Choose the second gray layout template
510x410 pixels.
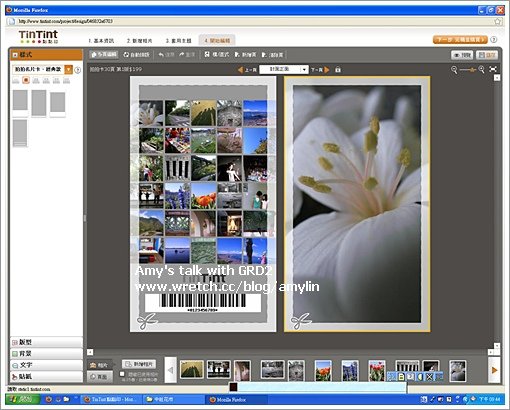pos(39,103)
